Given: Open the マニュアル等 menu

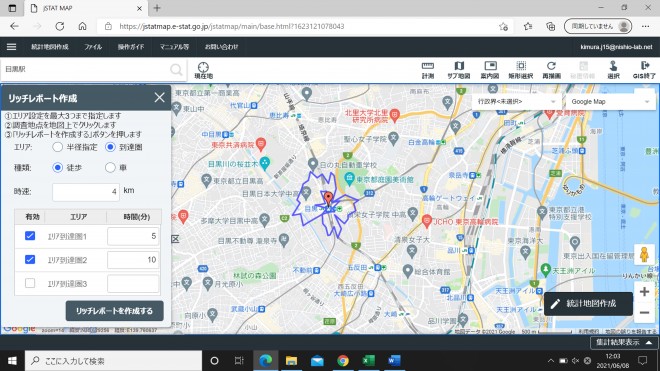Looking at the screenshot, I should coord(174,47).
